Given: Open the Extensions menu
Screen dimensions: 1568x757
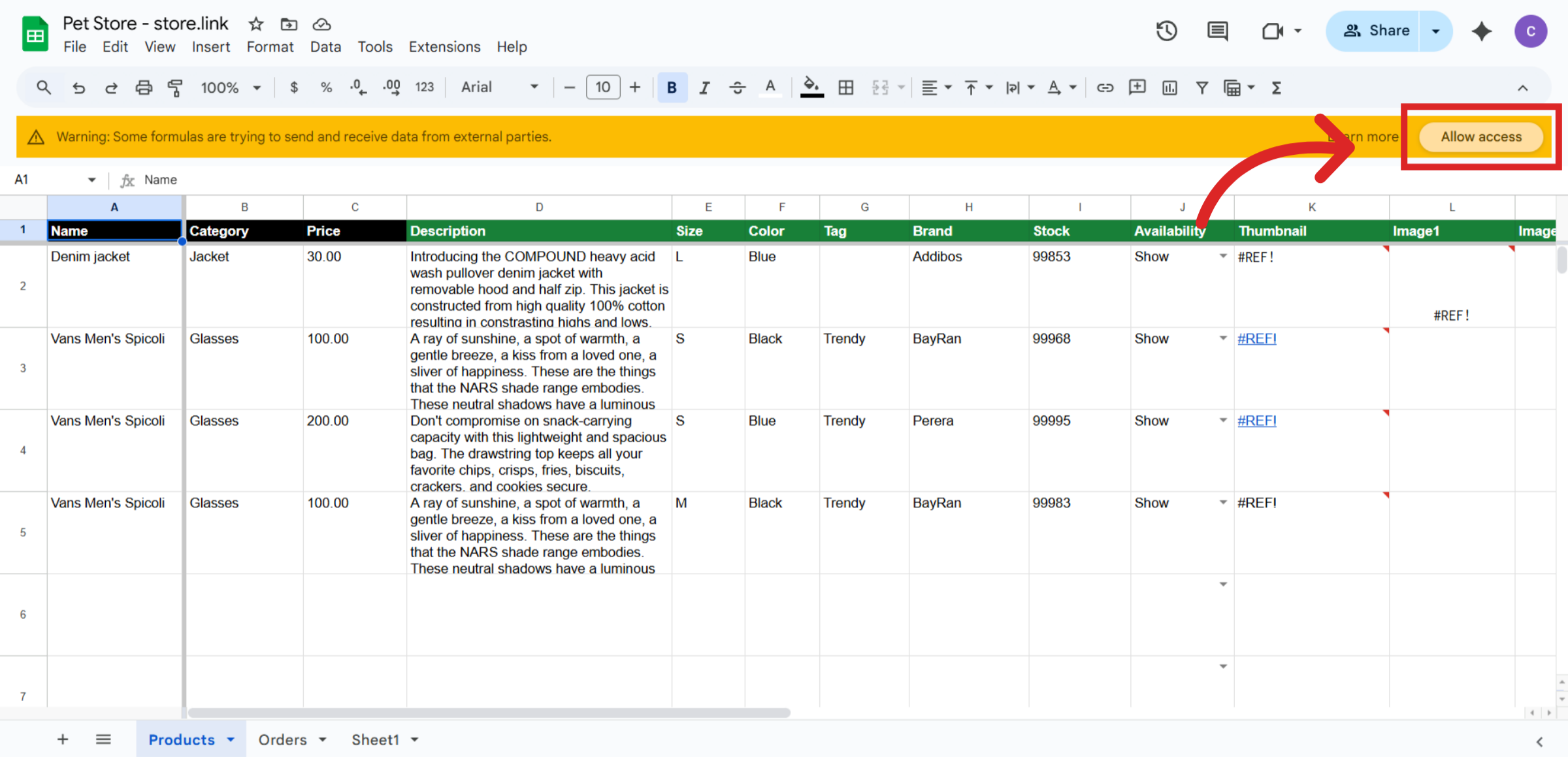Looking at the screenshot, I should [x=444, y=47].
